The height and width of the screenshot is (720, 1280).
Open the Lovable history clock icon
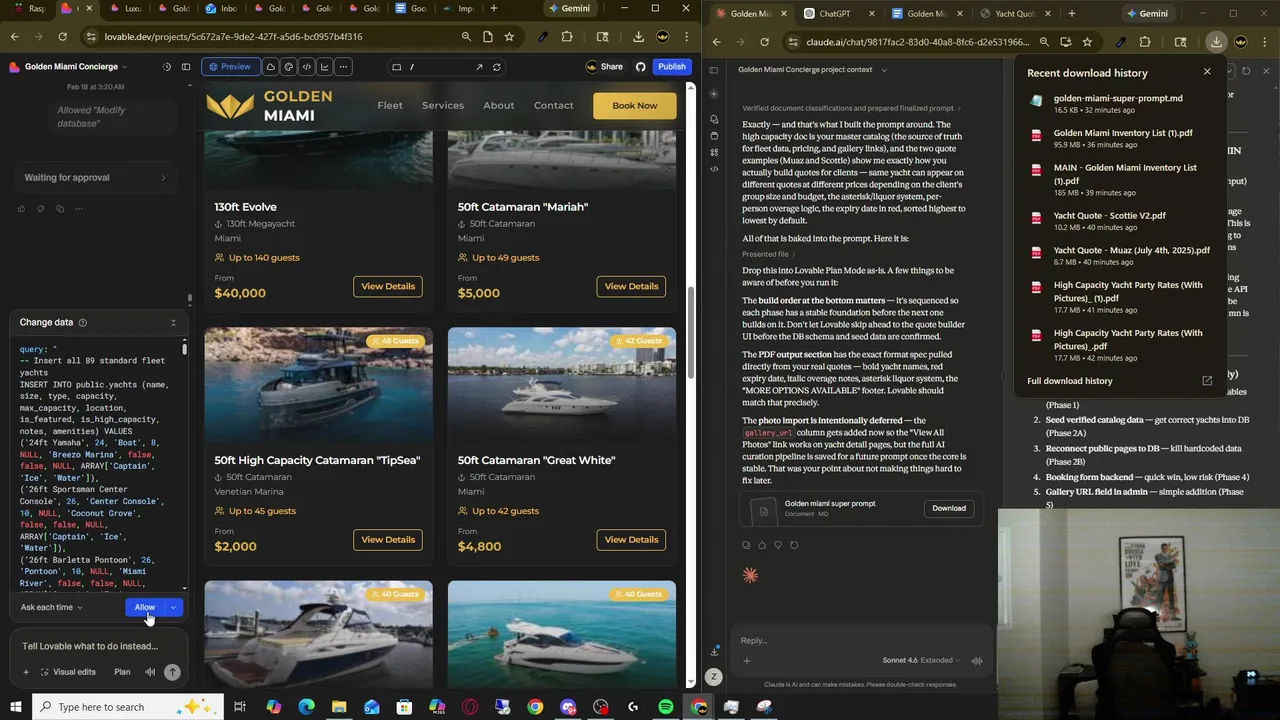pyautogui.click(x=166, y=67)
